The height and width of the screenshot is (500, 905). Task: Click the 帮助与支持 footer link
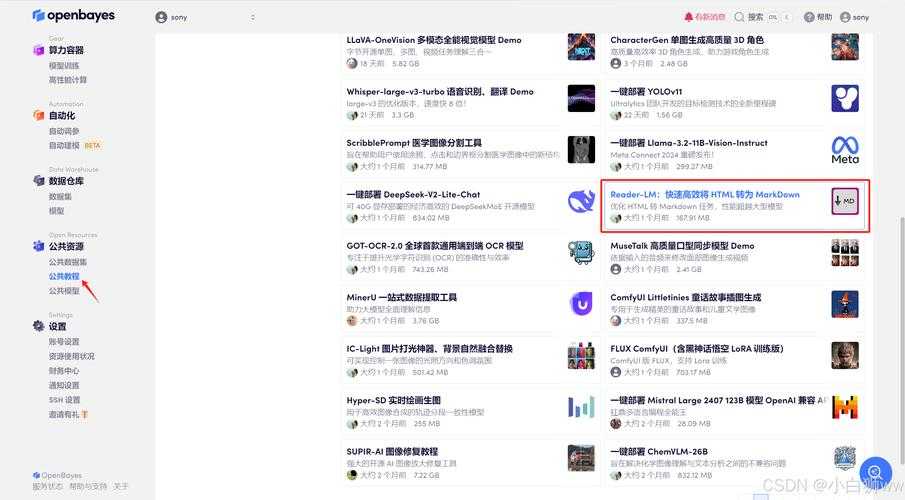click(x=88, y=487)
